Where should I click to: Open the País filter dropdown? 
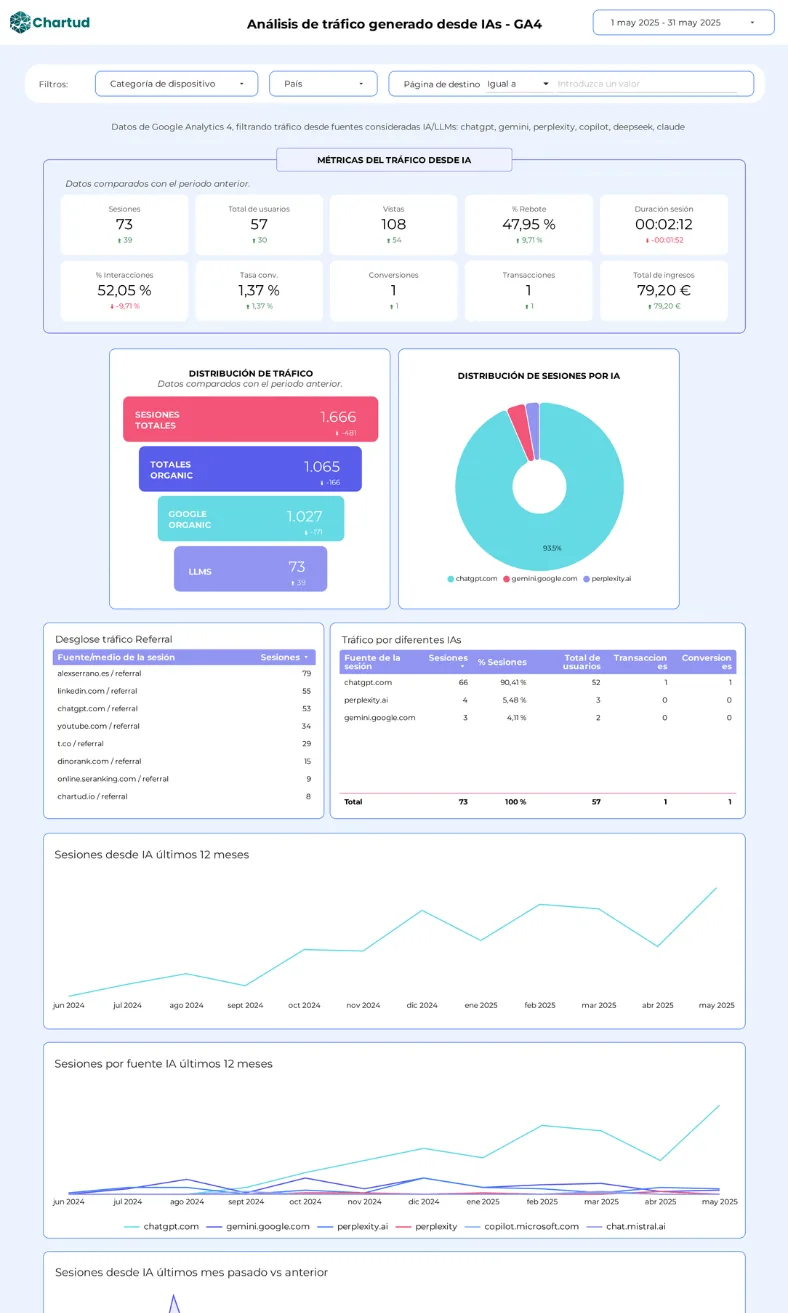tap(323, 84)
